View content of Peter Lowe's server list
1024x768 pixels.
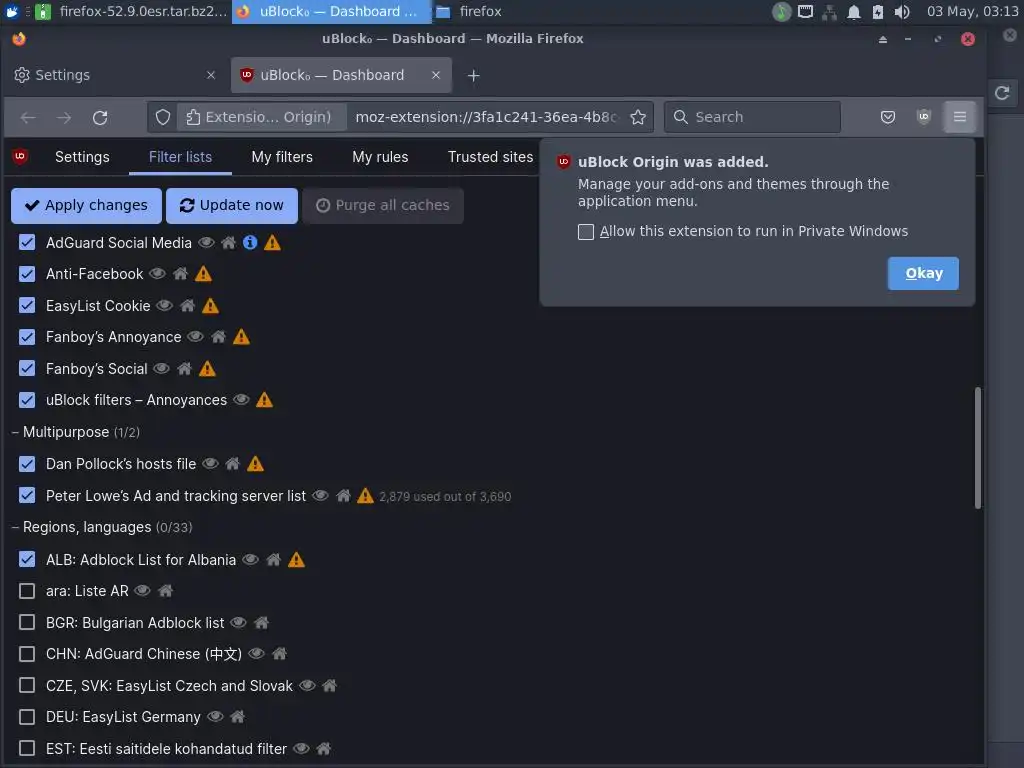320,496
